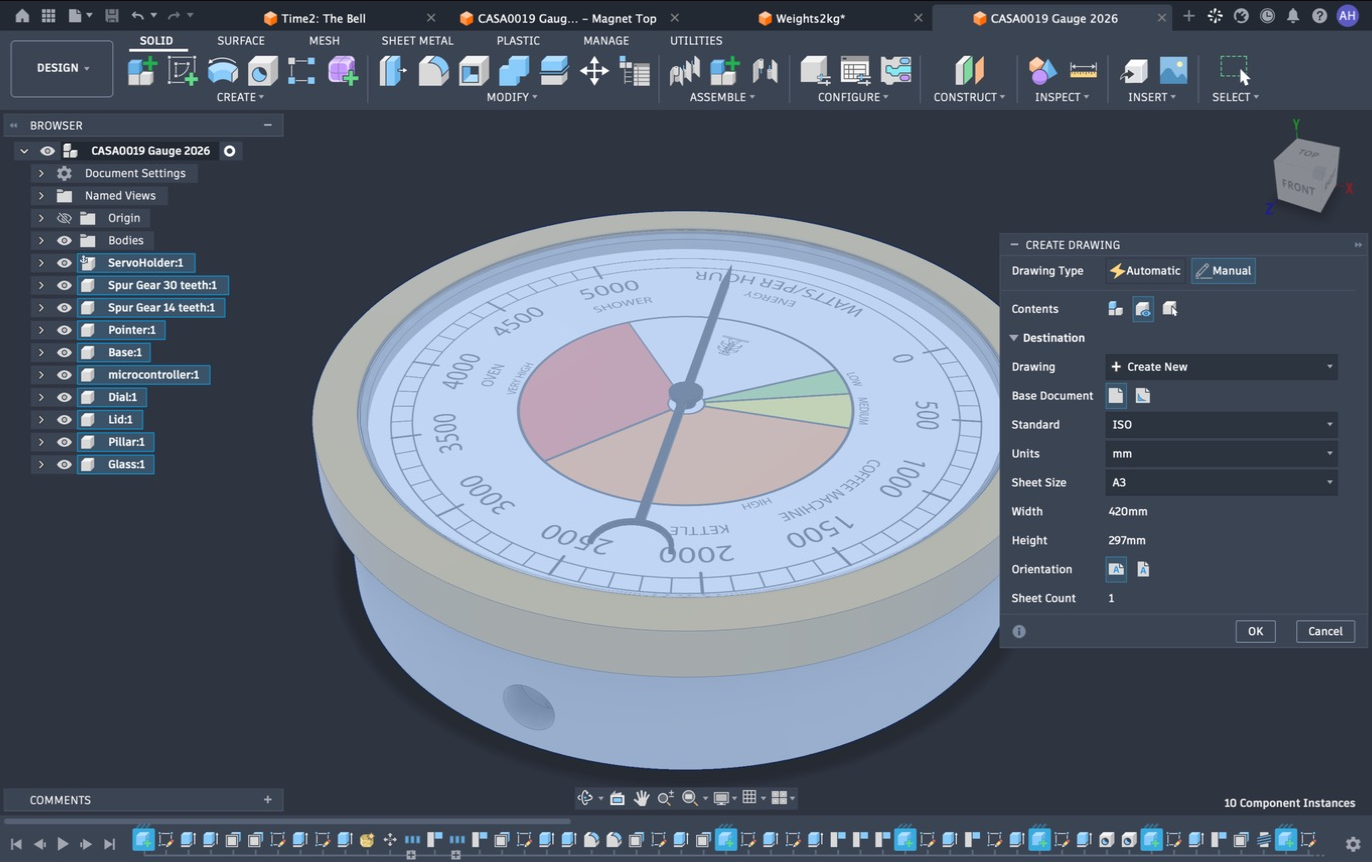Show the hidden Origin folder
This screenshot has width=1372, height=862.
[64, 218]
